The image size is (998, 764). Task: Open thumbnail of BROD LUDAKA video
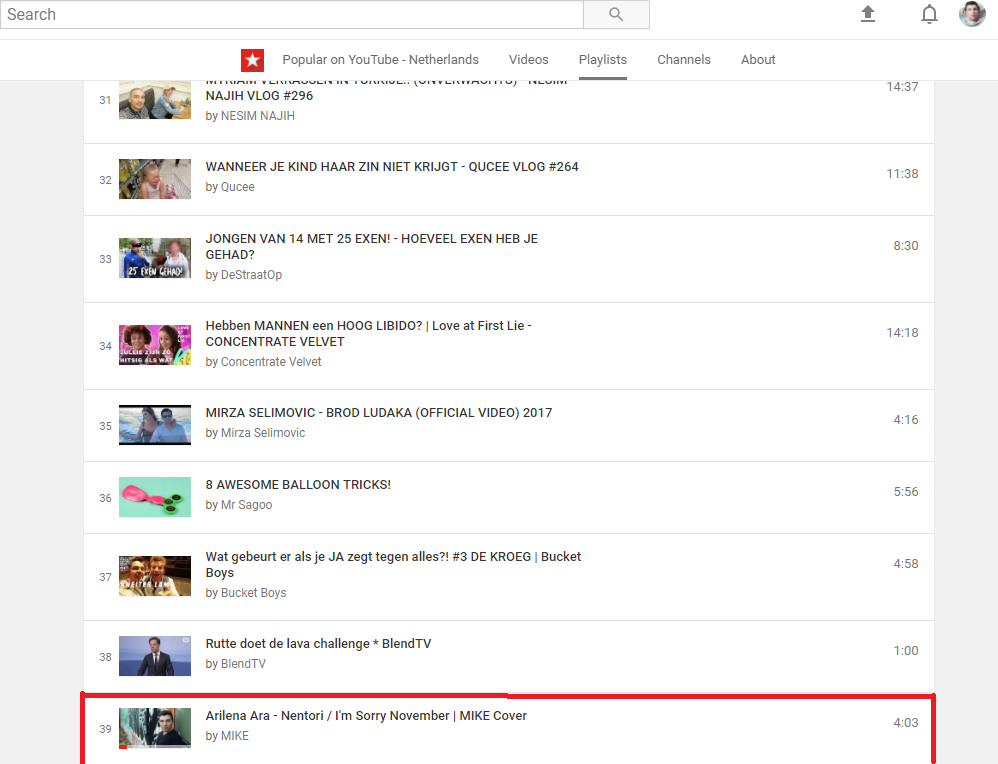155,425
